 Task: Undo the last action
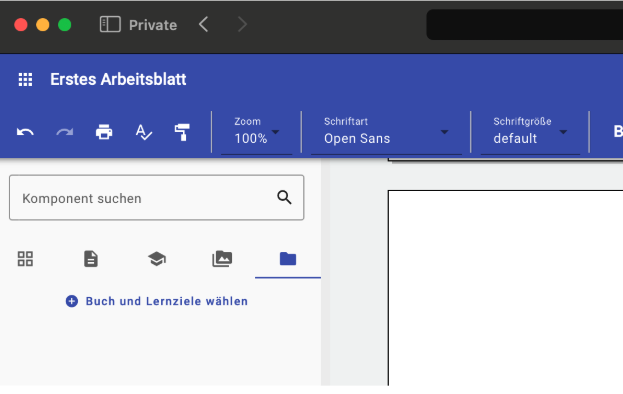click(25, 132)
